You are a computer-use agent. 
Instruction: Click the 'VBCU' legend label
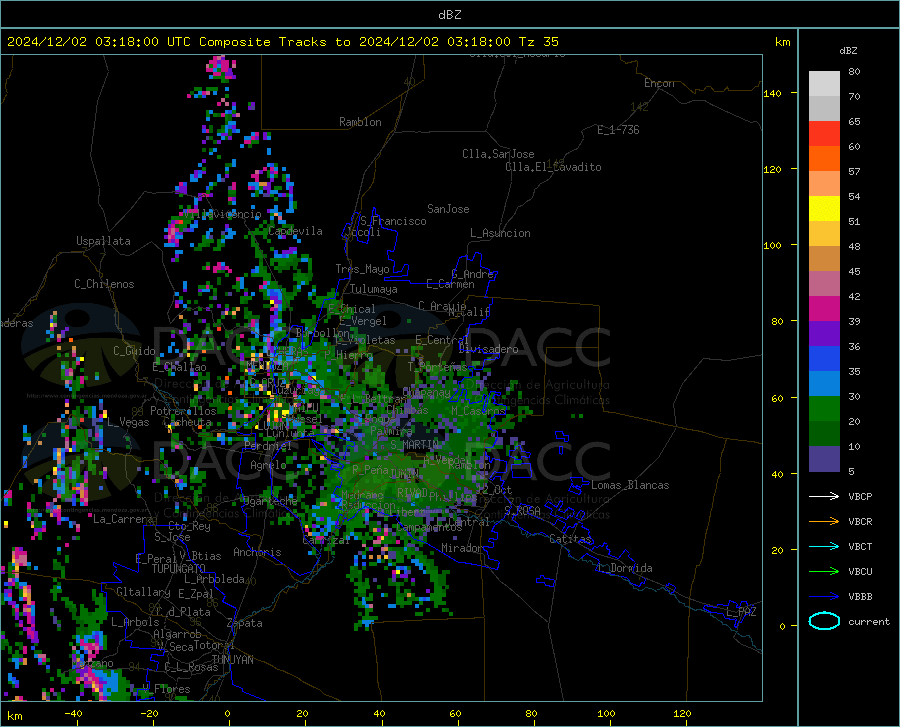[x=860, y=572]
